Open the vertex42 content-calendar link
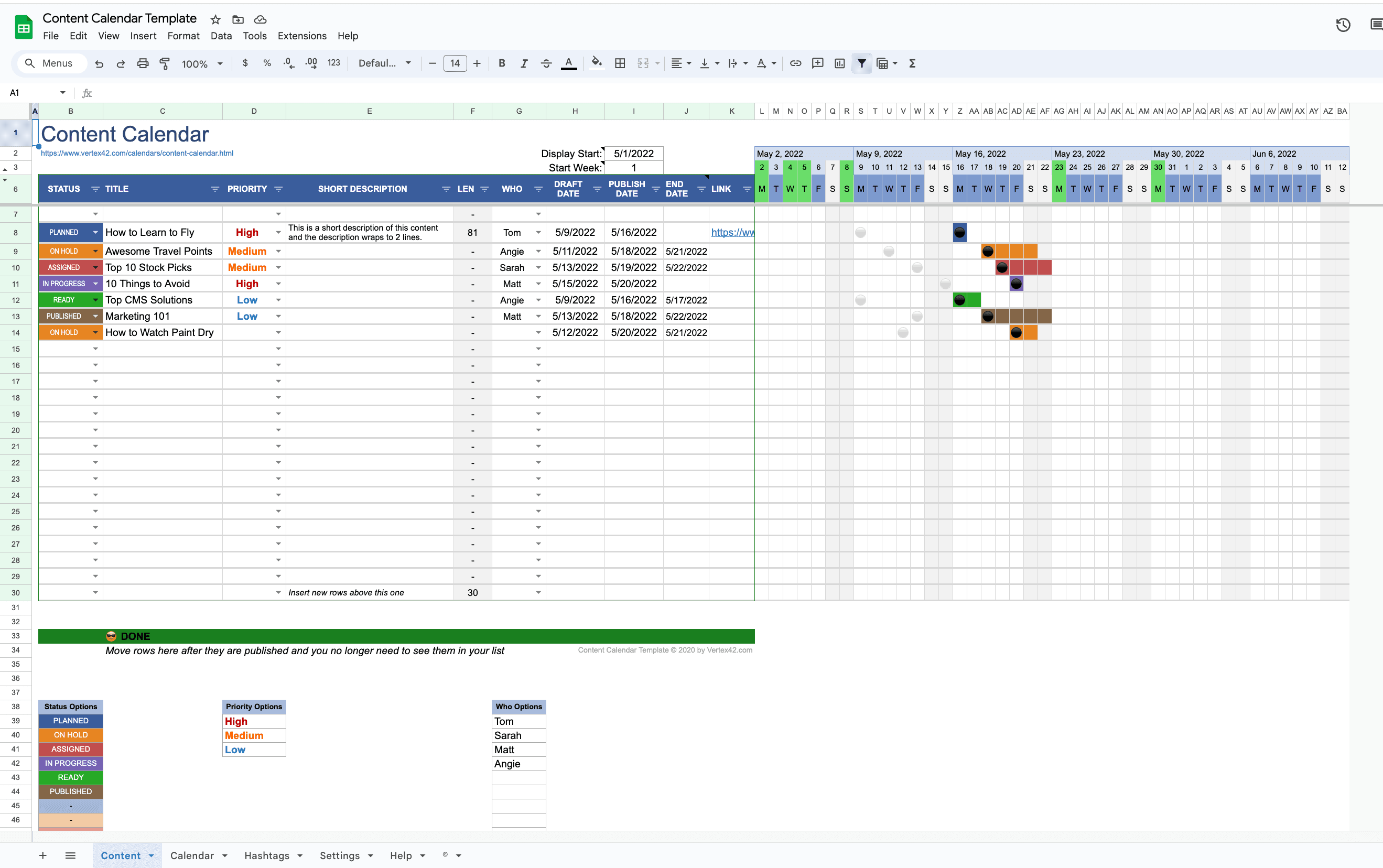 click(137, 153)
